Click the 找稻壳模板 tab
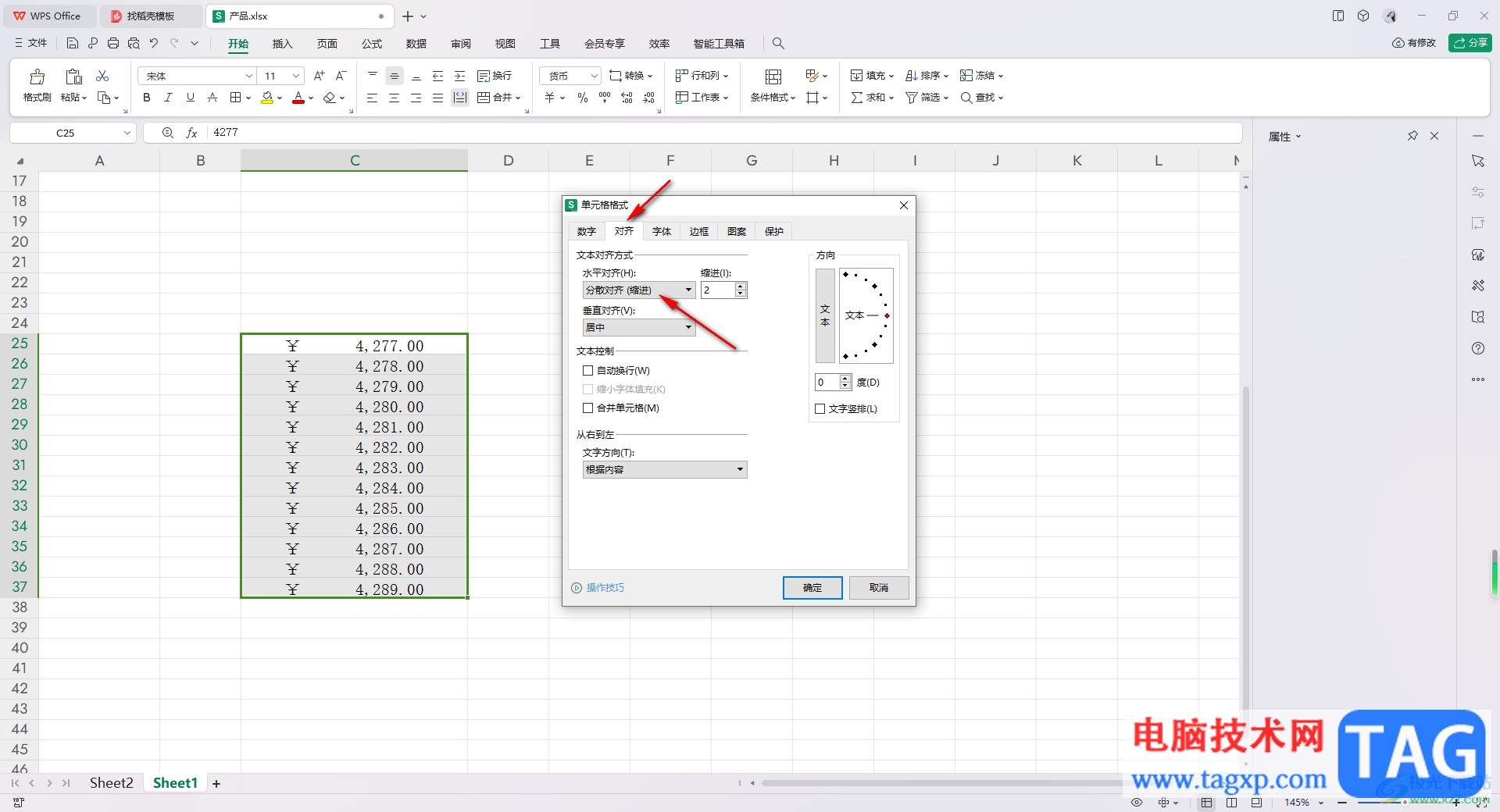The image size is (1500, 812). [x=150, y=16]
